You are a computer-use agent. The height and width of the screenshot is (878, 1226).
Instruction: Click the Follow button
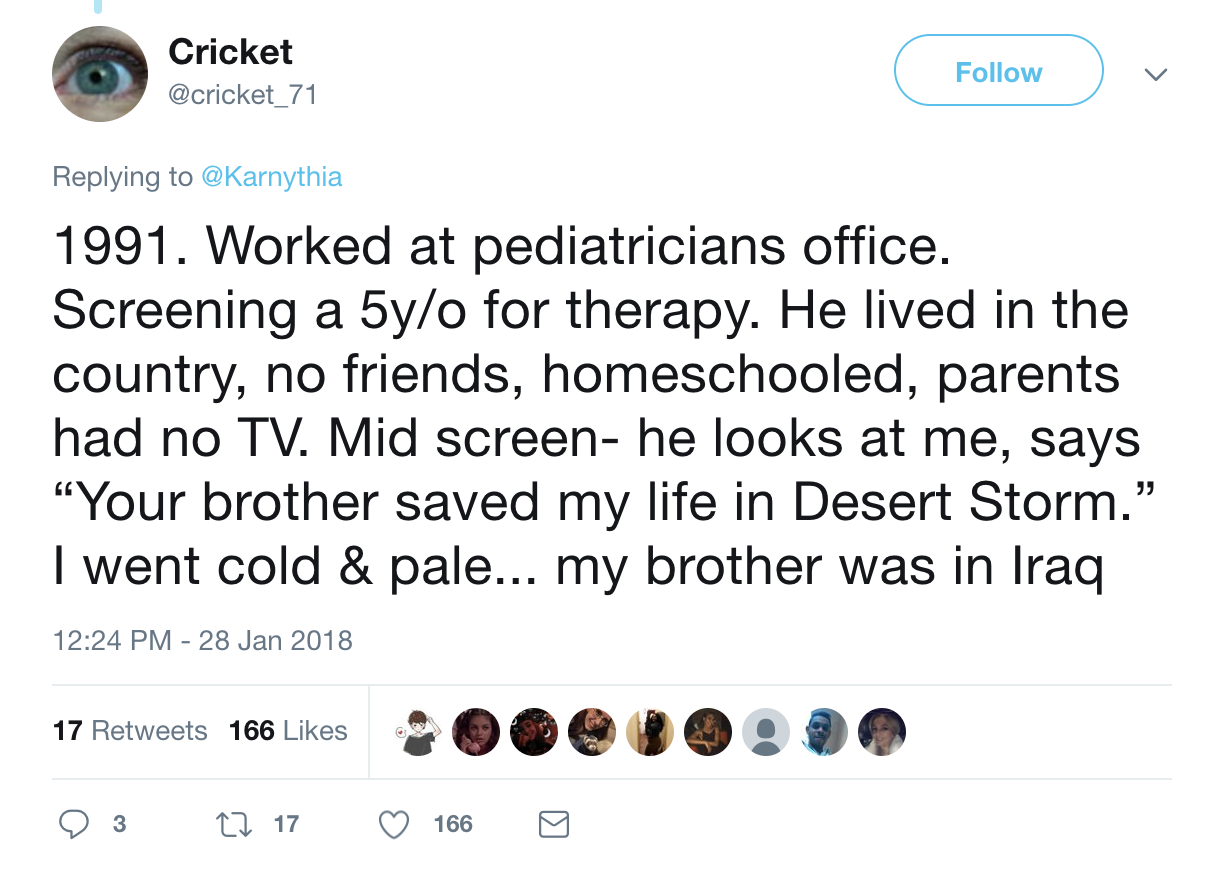(998, 71)
